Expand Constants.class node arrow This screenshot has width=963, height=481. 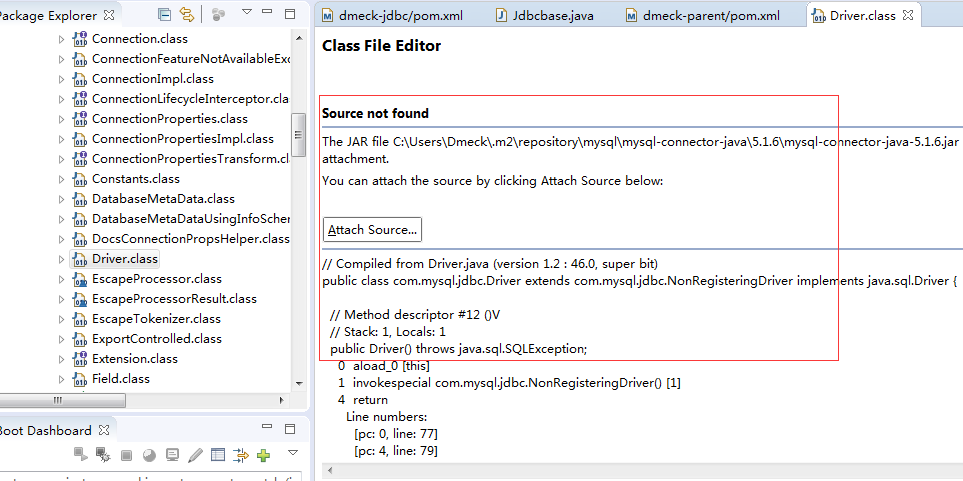click(61, 179)
